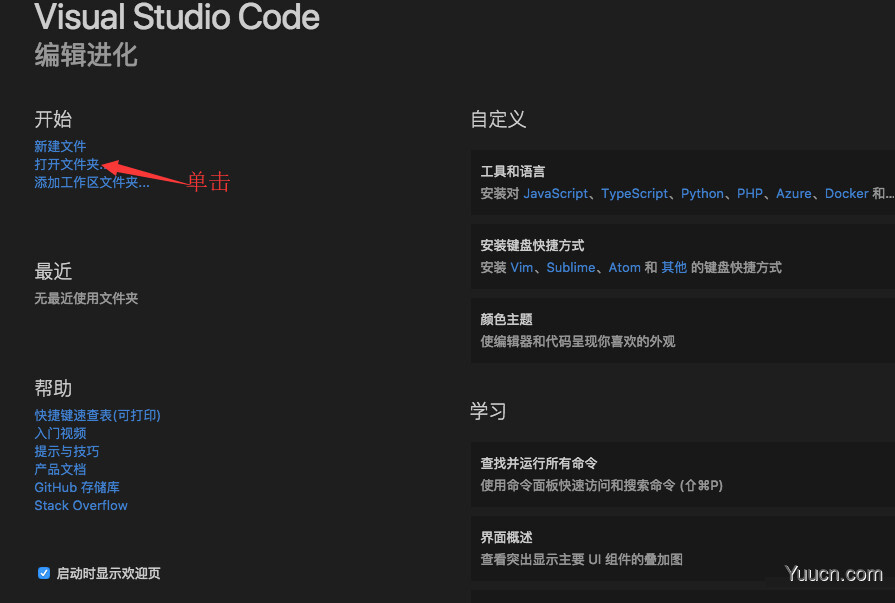Select 添加工作区文件夹 link
Screen dimensions: 895x603
tap(91, 182)
